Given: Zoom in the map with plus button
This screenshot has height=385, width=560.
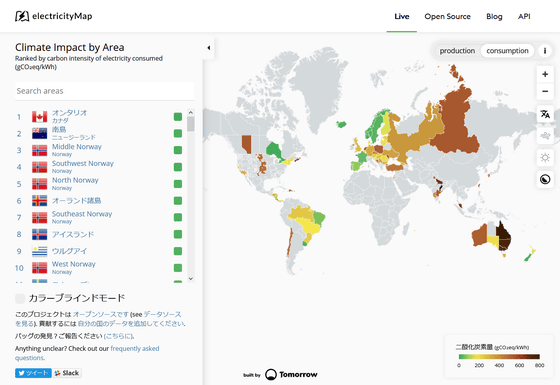Looking at the screenshot, I should tap(545, 74).
